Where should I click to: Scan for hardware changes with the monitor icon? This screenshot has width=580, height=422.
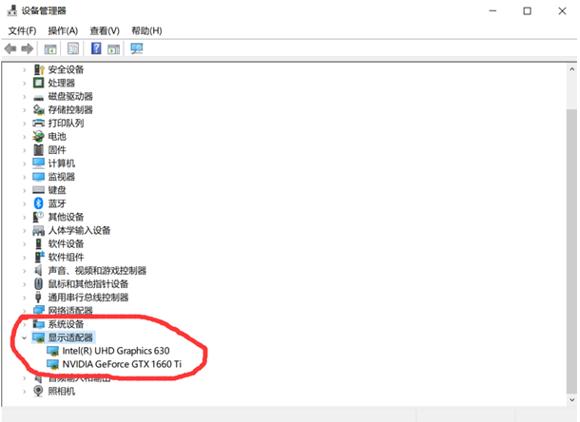coord(136,48)
